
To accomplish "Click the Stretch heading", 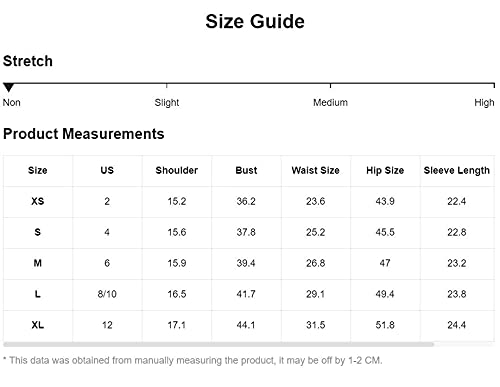I will point(28,61).
